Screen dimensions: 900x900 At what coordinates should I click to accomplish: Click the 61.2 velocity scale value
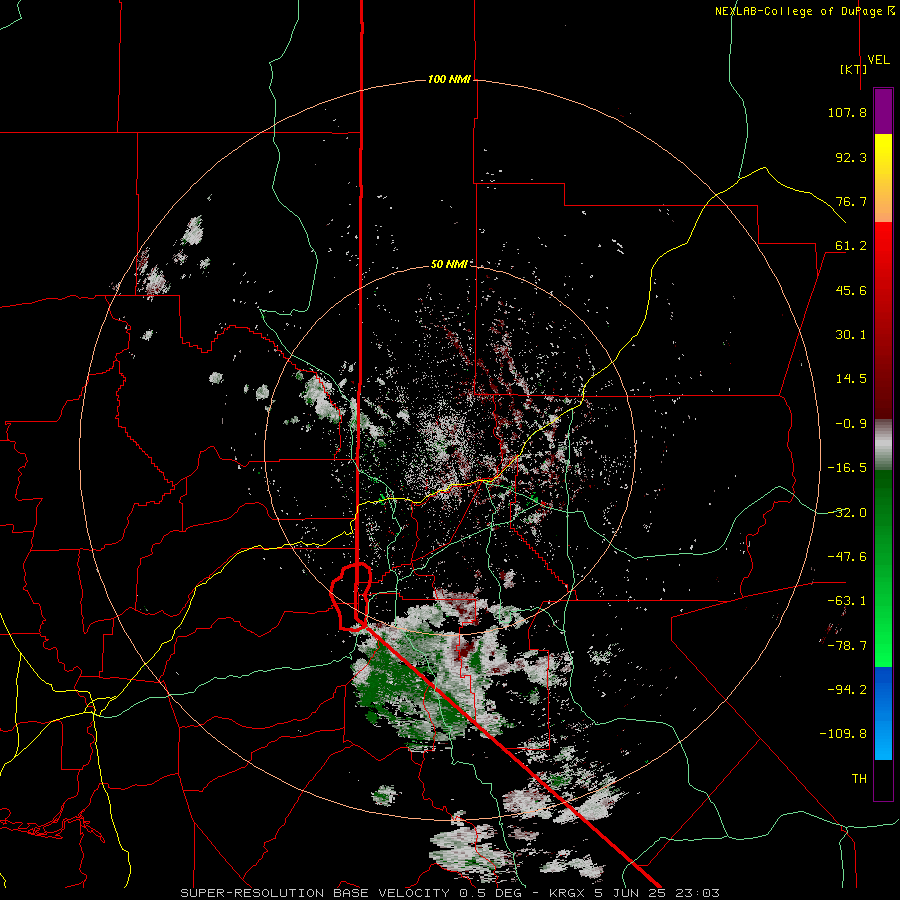(851, 246)
